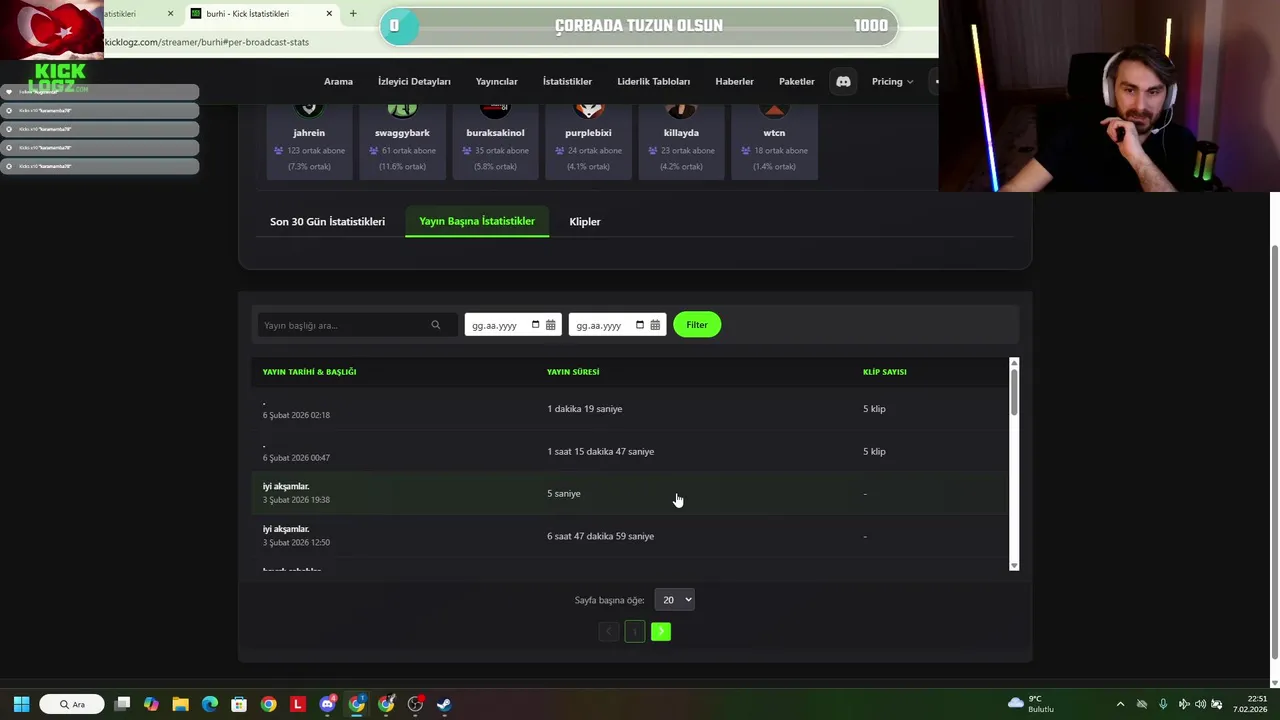Open the Discord icon in site header
Screen dimensions: 1280x720
[x=843, y=81]
